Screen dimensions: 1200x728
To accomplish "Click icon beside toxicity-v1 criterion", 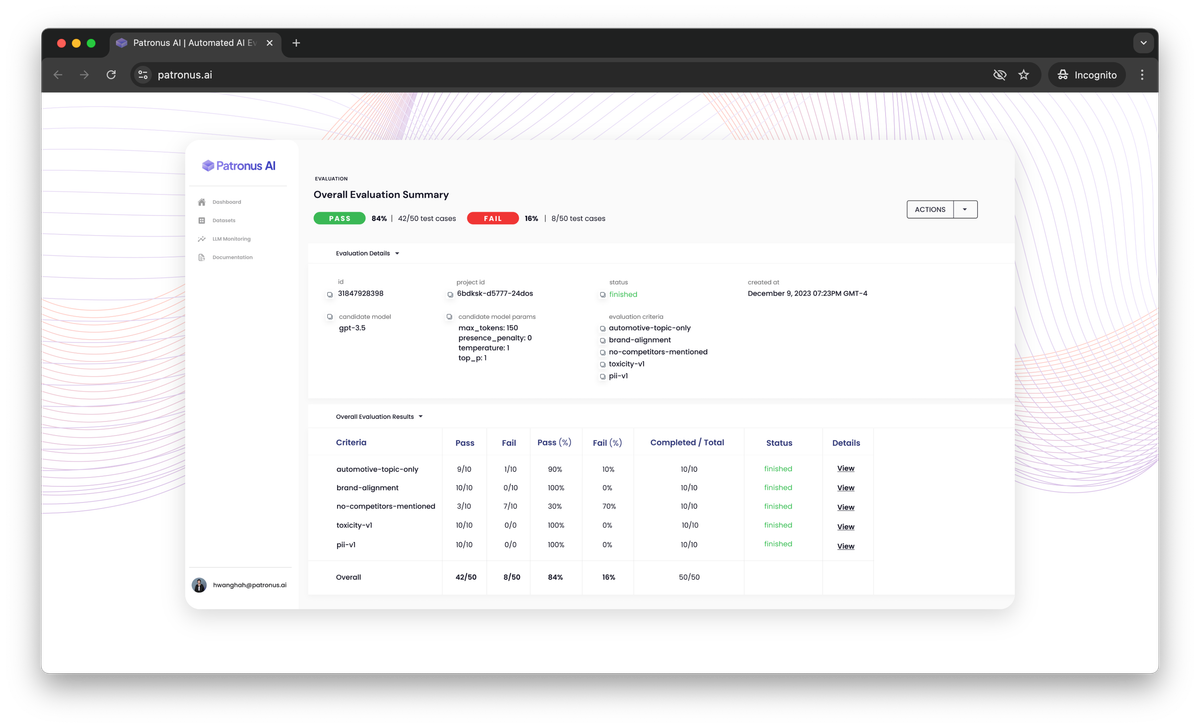I will pyautogui.click(x=602, y=365).
